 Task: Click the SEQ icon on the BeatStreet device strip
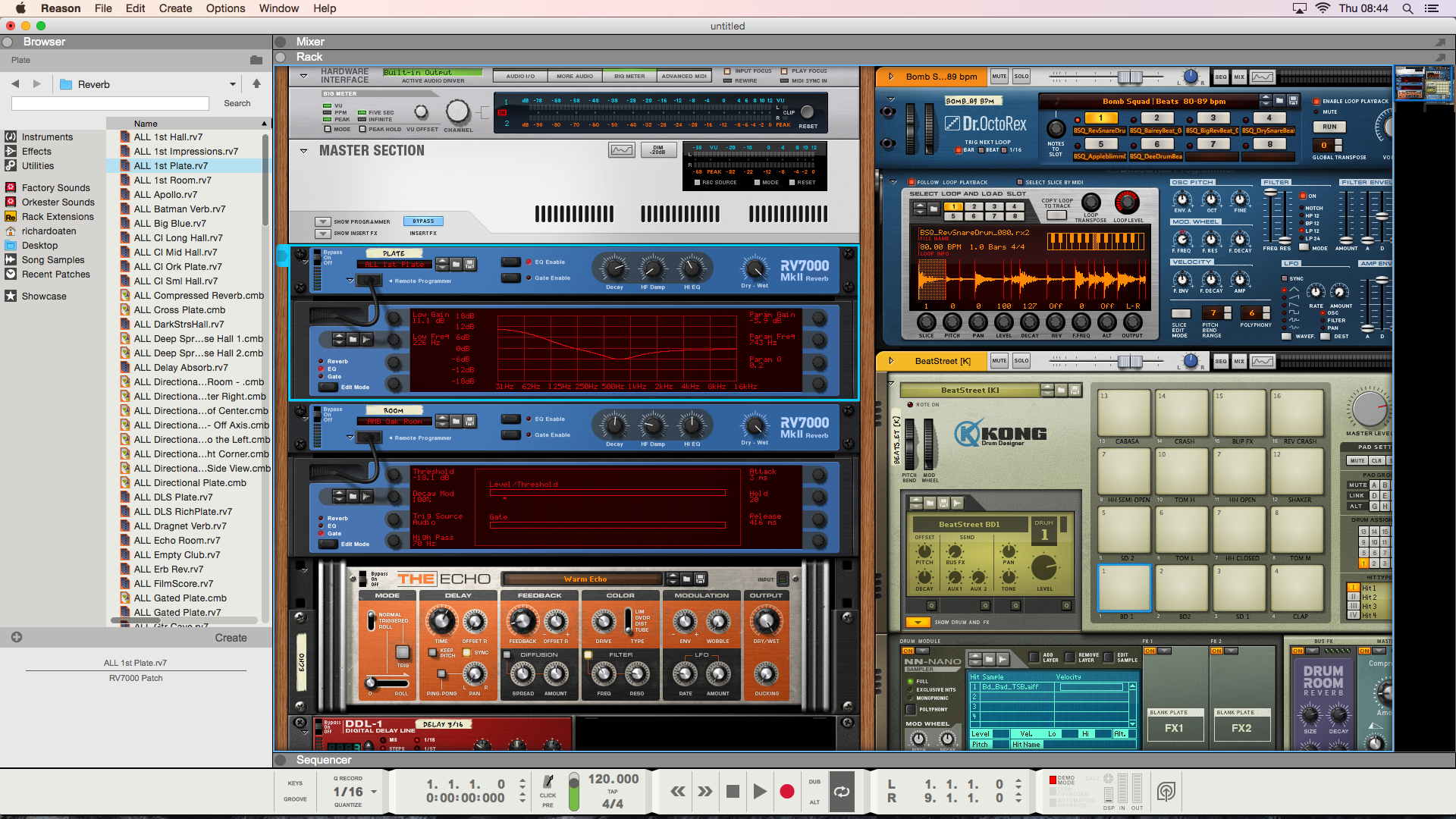pos(1219,361)
